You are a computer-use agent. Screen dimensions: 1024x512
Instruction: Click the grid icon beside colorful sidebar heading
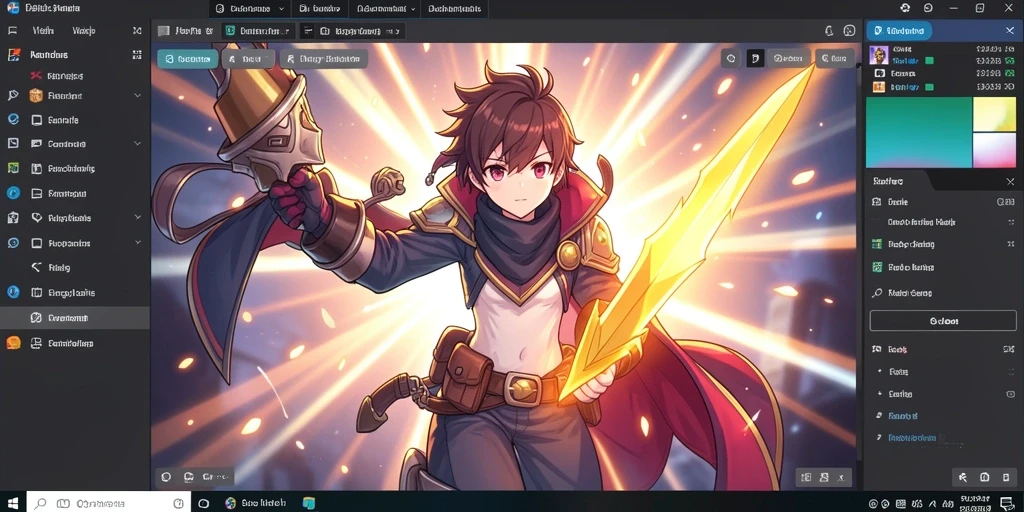(x=136, y=55)
